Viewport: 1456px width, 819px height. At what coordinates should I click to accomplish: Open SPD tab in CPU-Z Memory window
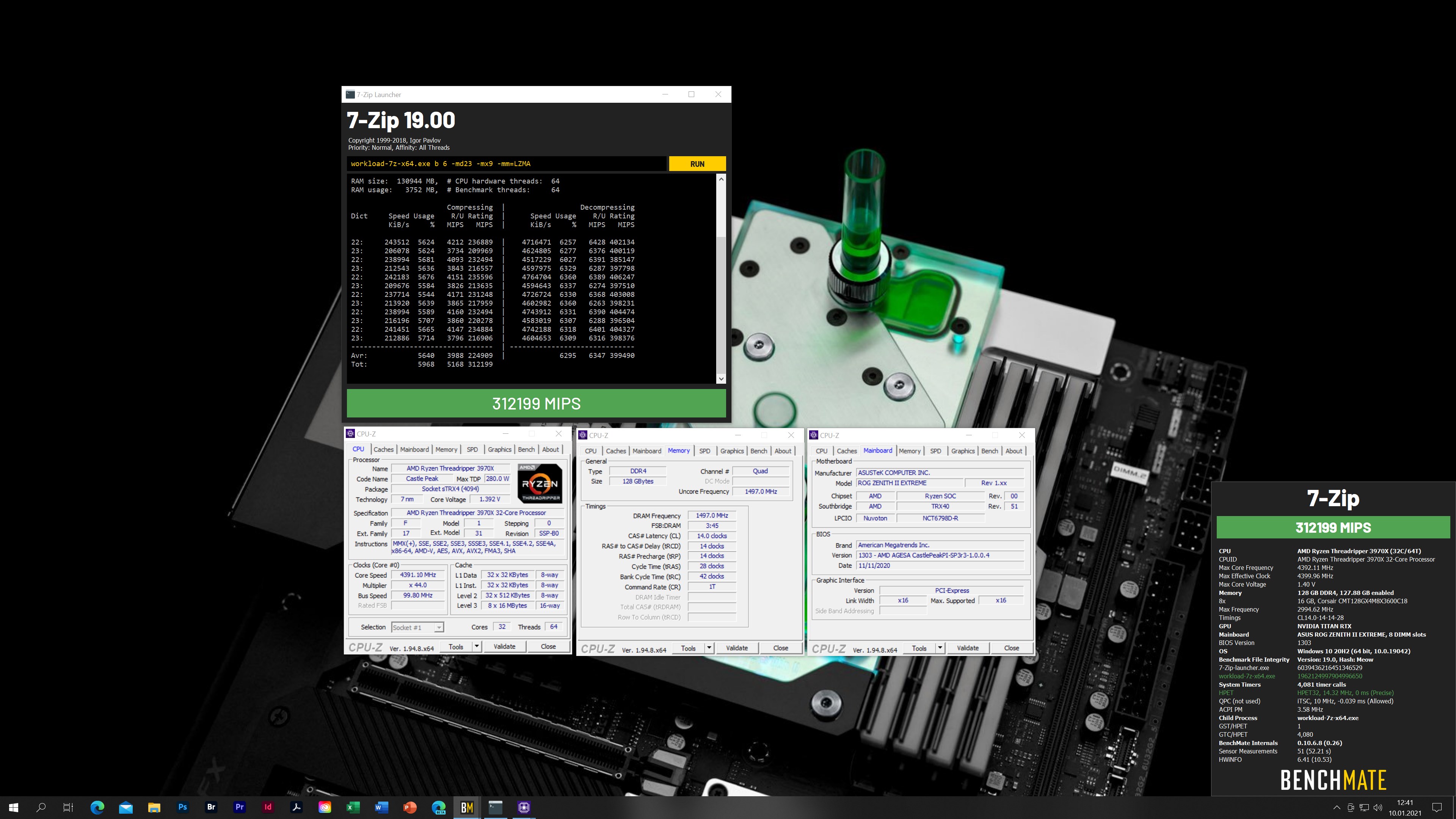[x=704, y=451]
